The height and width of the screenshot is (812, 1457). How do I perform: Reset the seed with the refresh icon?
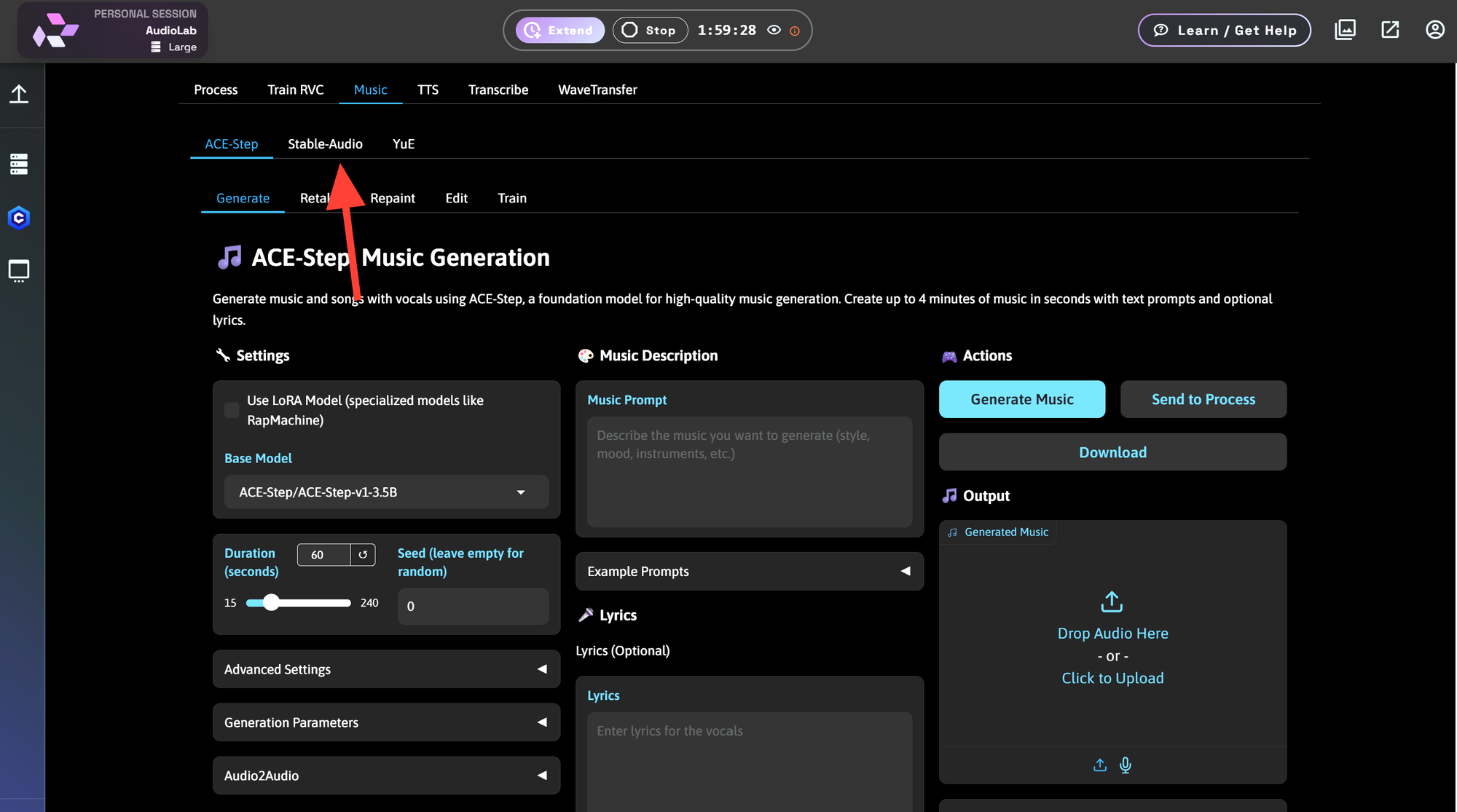[363, 555]
